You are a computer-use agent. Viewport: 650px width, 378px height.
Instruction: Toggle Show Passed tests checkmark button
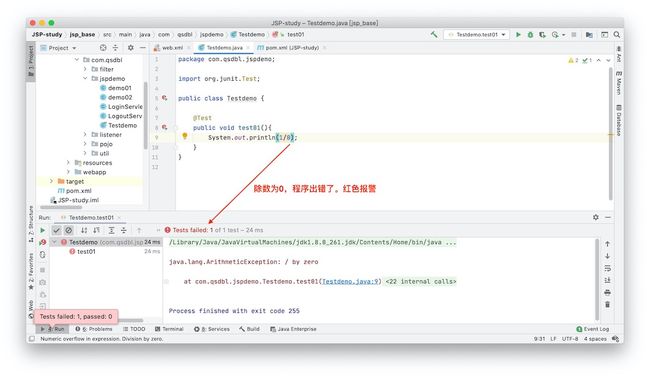[x=57, y=230]
